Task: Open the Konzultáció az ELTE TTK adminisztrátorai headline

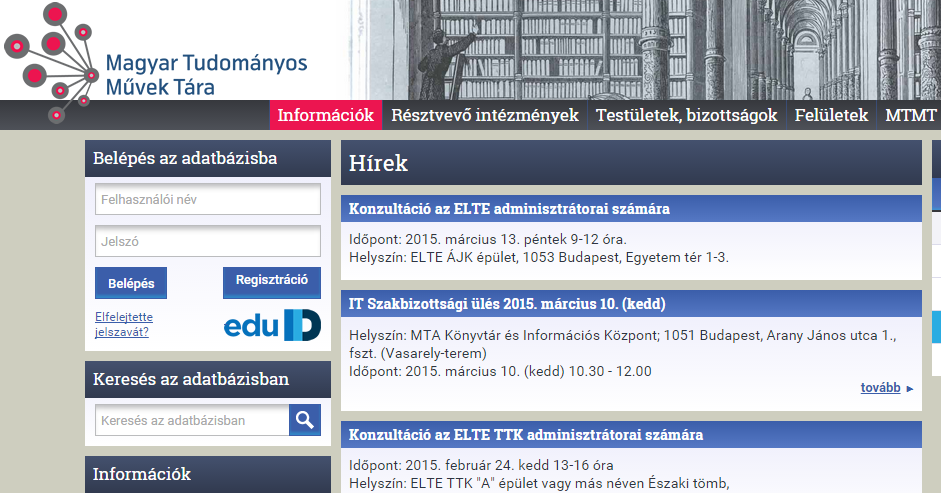Action: (x=526, y=435)
